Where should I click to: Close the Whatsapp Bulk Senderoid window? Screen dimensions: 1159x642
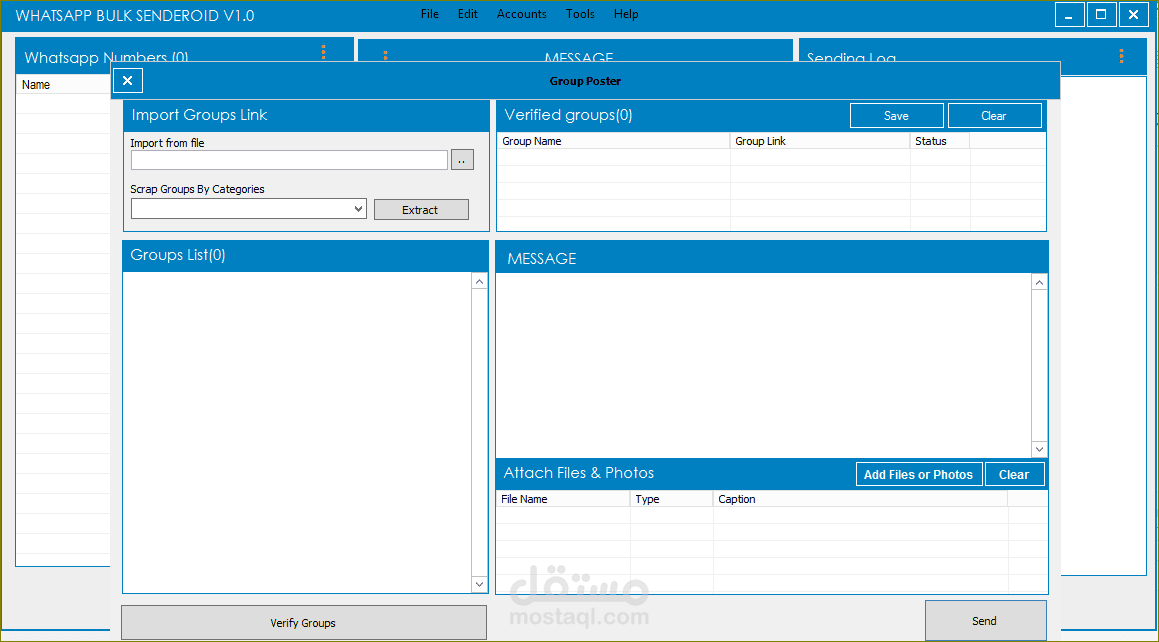[x=1133, y=15]
